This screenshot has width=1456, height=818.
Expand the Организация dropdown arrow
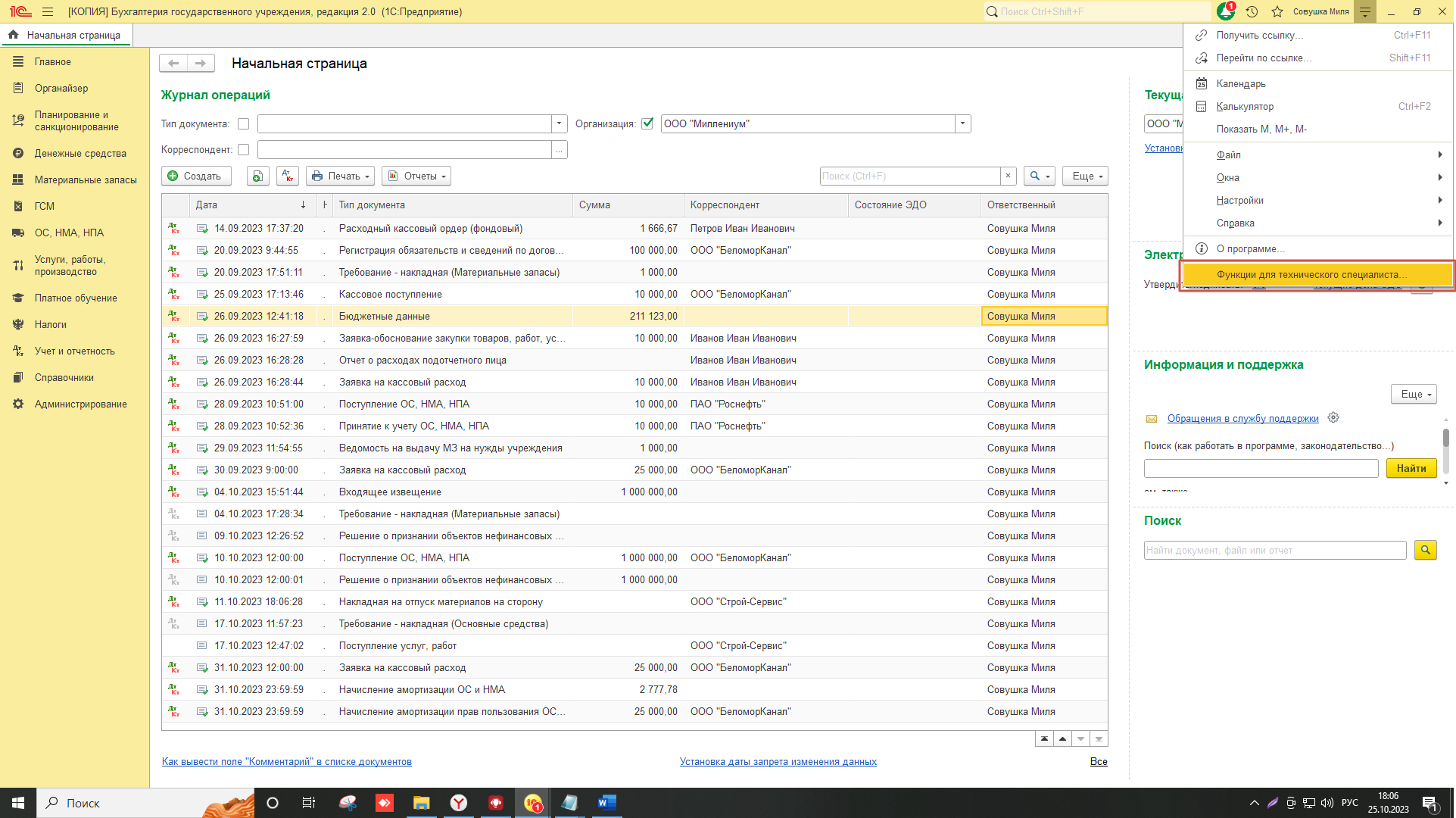tap(963, 124)
